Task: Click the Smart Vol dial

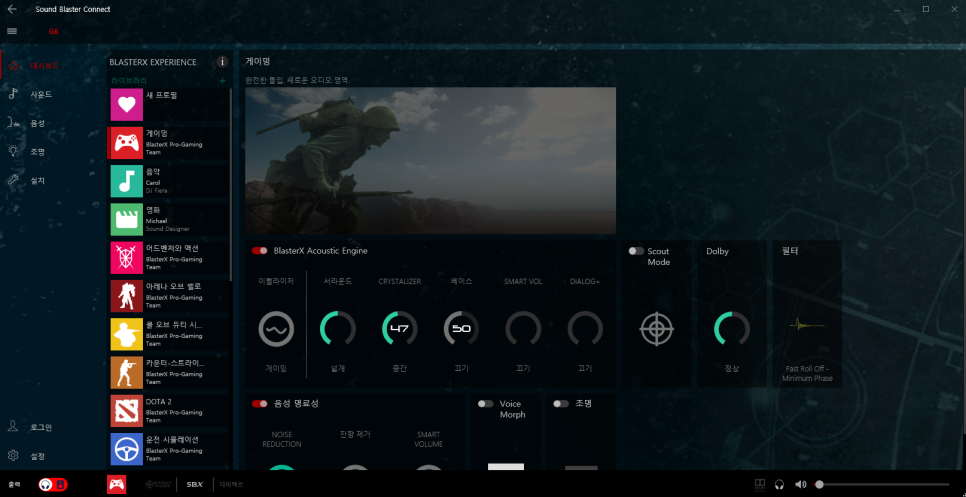Action: (x=523, y=329)
